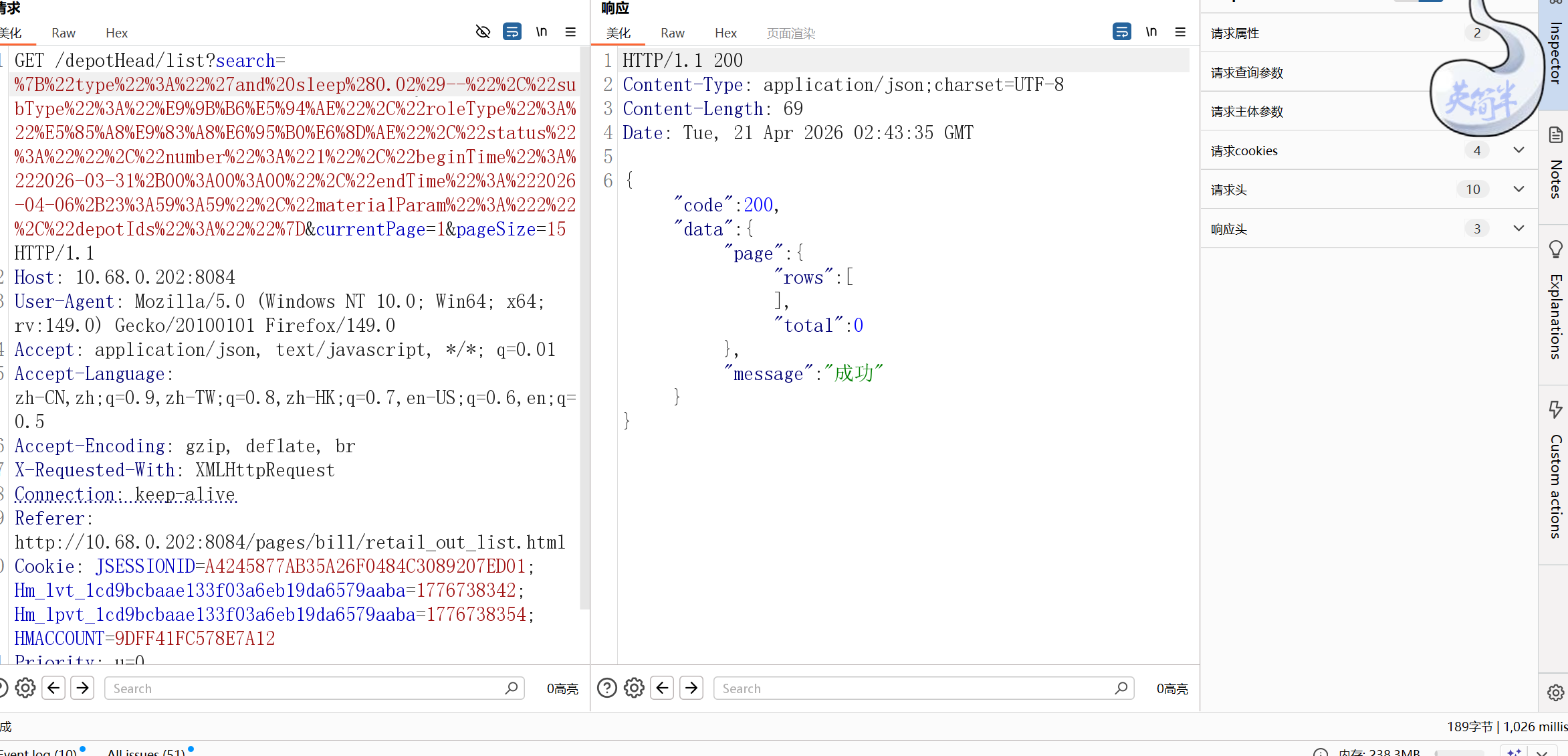The height and width of the screenshot is (756, 1568).
Task: Switch response view to Raw tab
Action: (x=673, y=33)
